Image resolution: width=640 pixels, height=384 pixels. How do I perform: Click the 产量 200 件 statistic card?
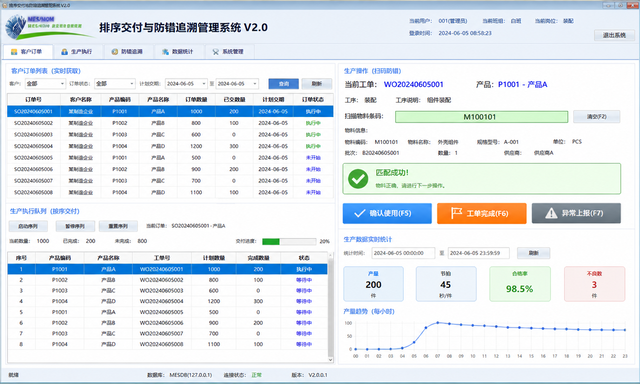coord(373,284)
